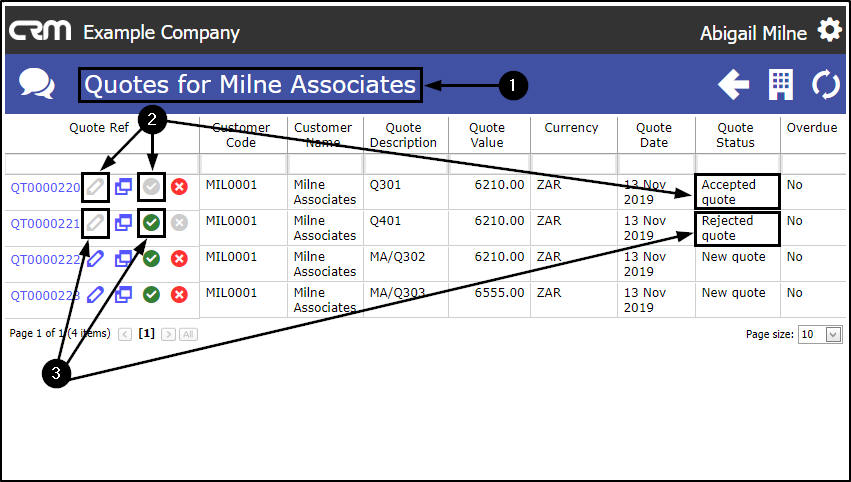The image size is (851, 482).
Task: Click the All pages pager button
Action: pyautogui.click(x=188, y=334)
